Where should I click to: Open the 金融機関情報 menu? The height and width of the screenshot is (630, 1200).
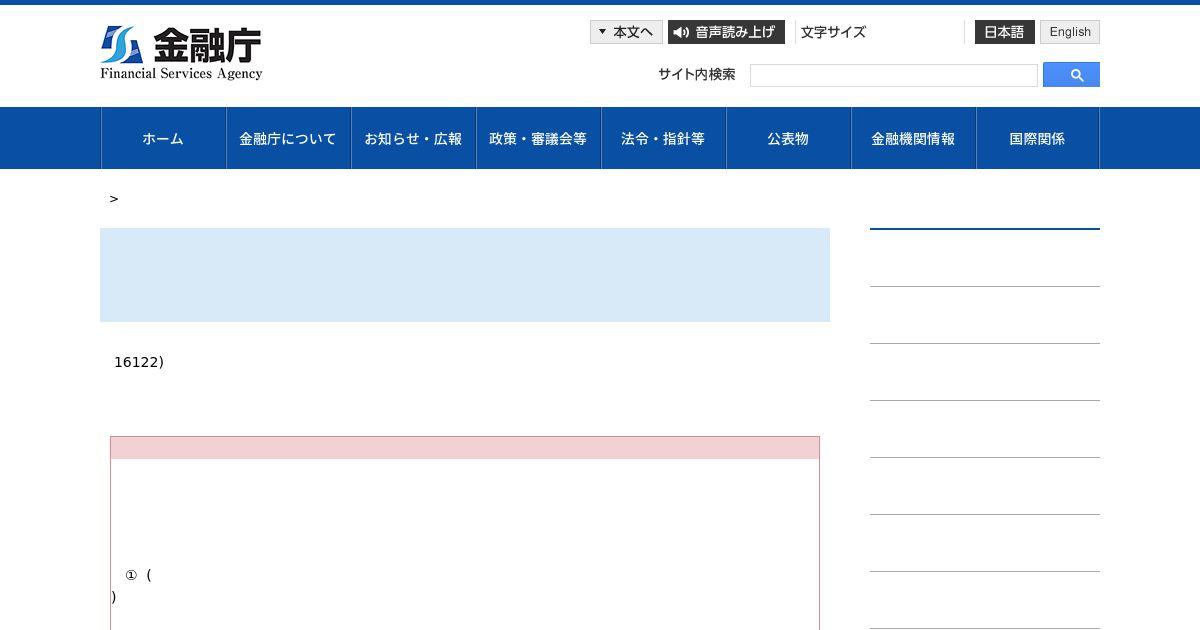(x=913, y=138)
